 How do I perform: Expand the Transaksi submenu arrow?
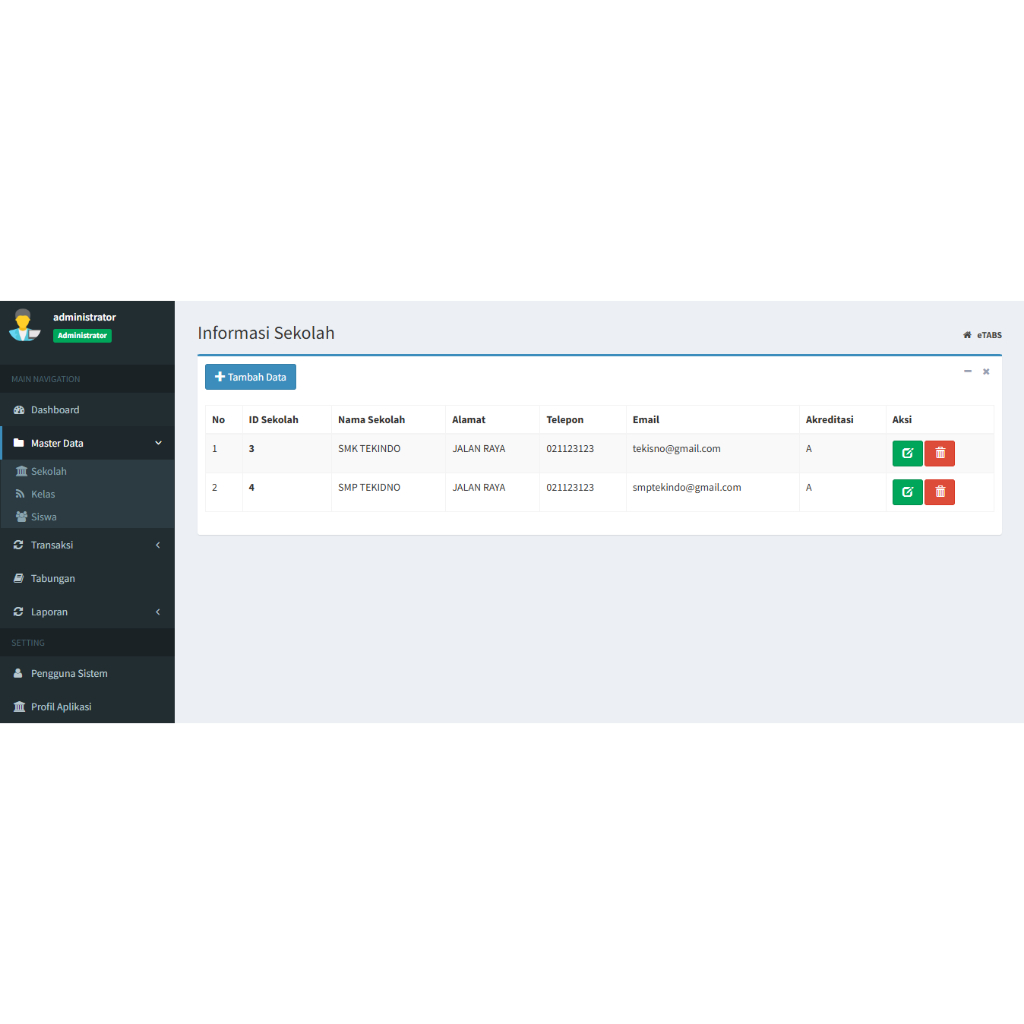[x=158, y=545]
